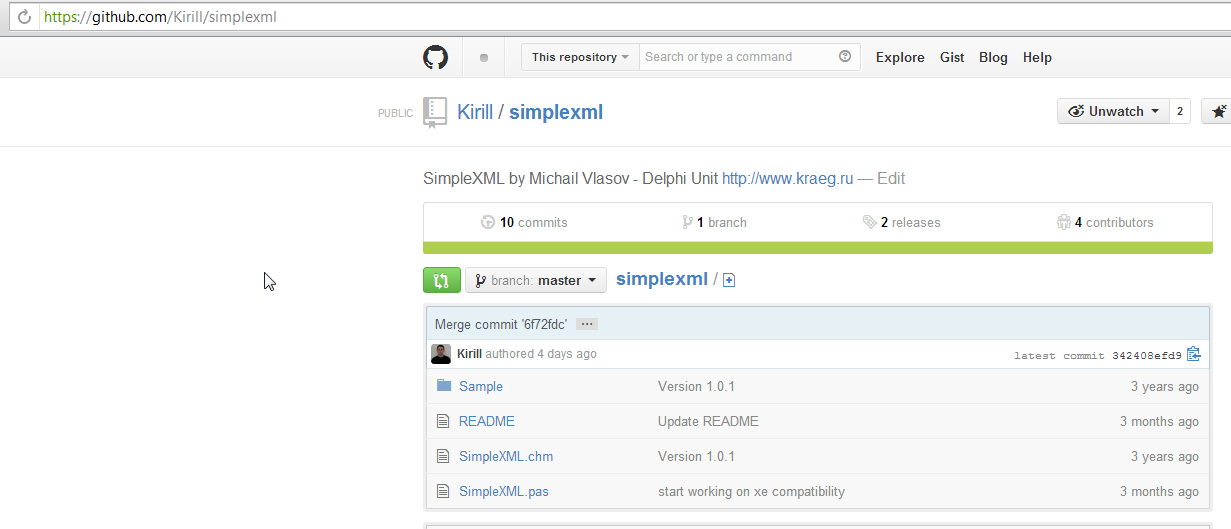The width and height of the screenshot is (1231, 529).
Task: Copy the latest commit SHA clipboard icon
Action: tap(1193, 354)
